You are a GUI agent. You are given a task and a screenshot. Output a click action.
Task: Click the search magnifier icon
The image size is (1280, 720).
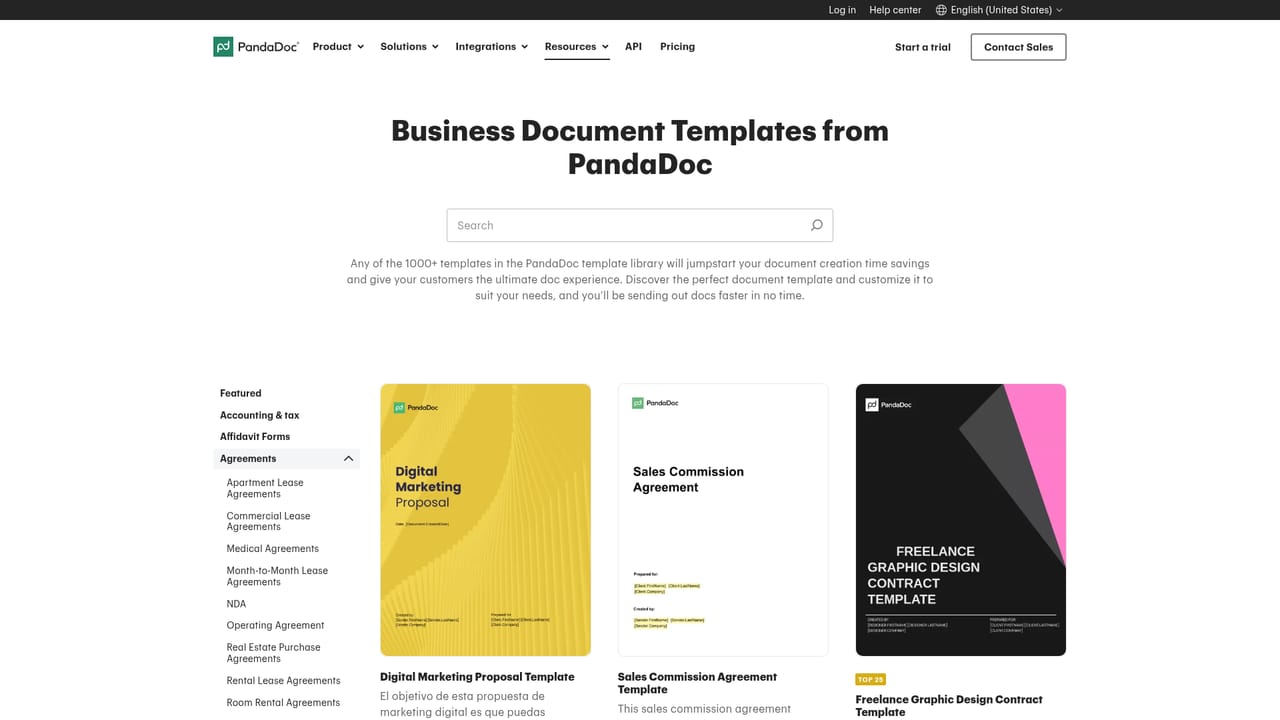tap(816, 225)
